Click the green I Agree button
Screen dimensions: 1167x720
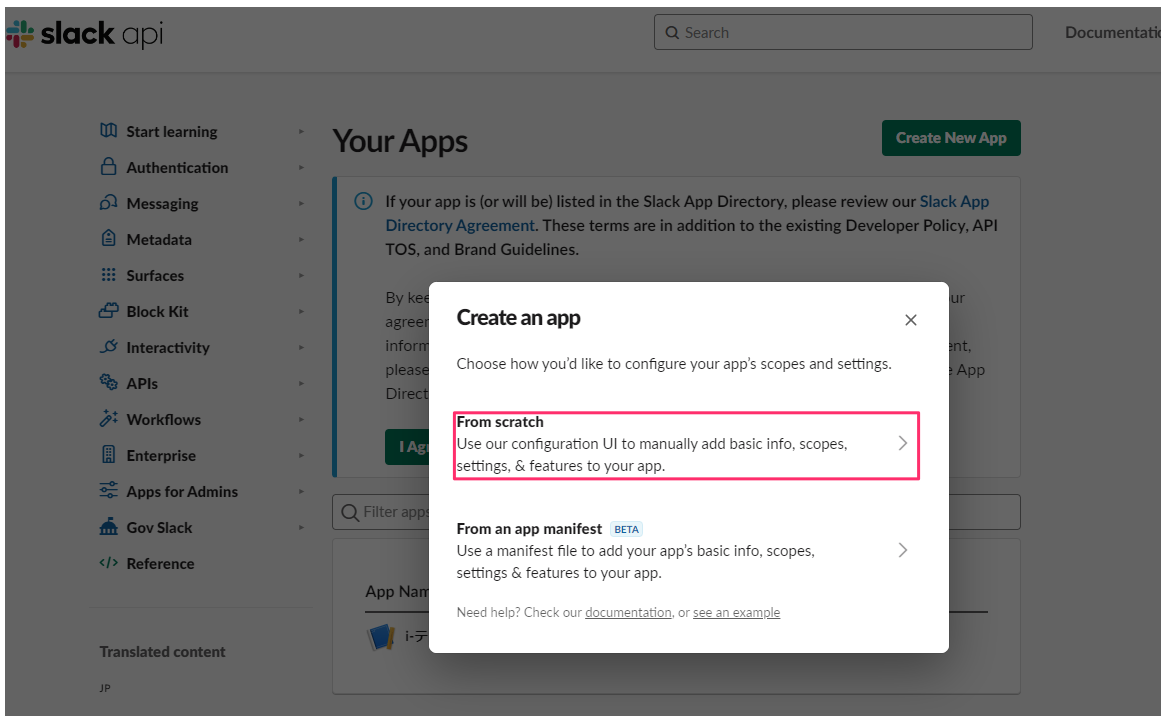(x=407, y=447)
